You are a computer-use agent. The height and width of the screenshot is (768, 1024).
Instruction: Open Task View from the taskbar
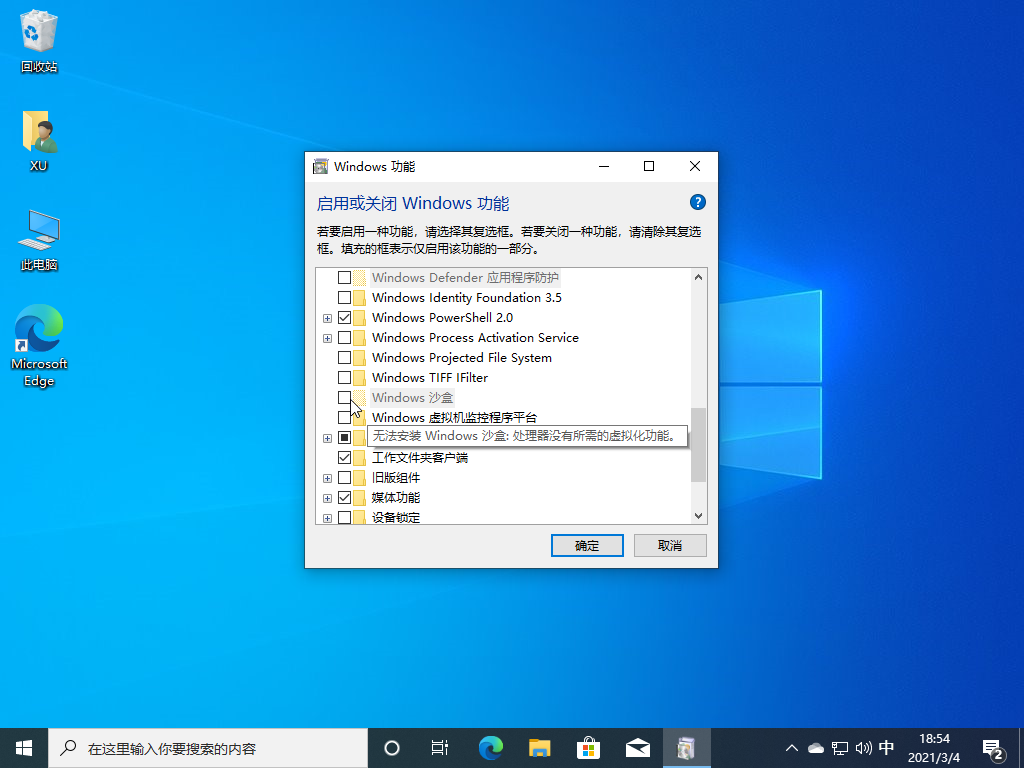440,748
